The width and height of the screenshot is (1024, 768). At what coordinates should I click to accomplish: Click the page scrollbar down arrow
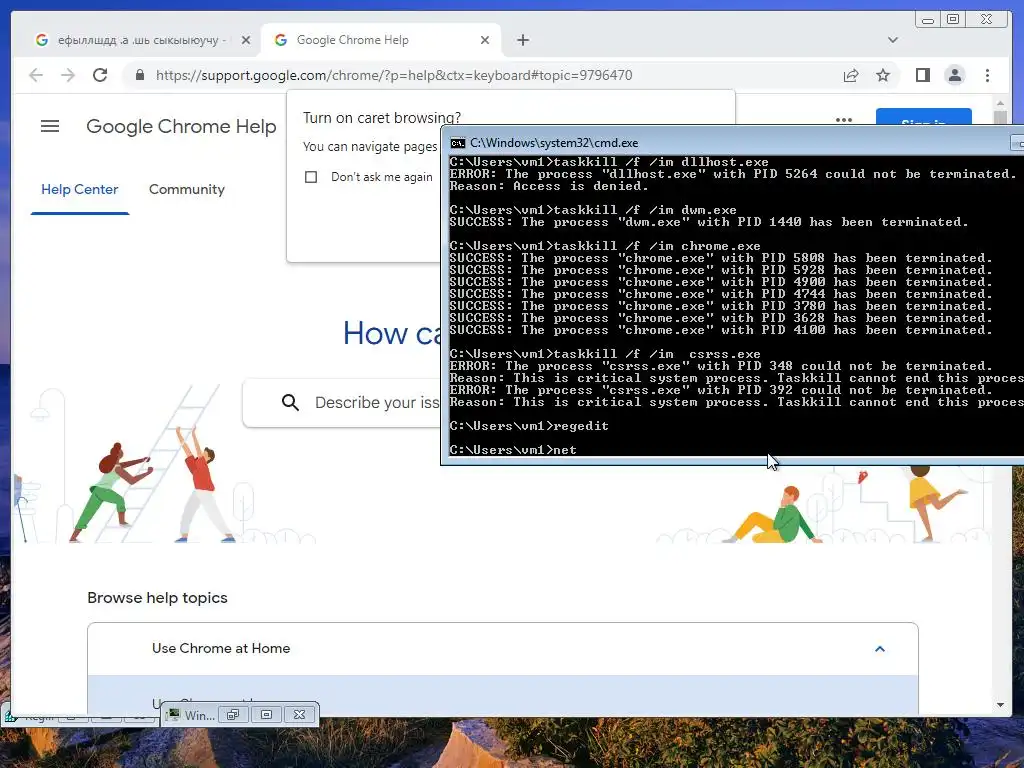pyautogui.click(x=1000, y=705)
